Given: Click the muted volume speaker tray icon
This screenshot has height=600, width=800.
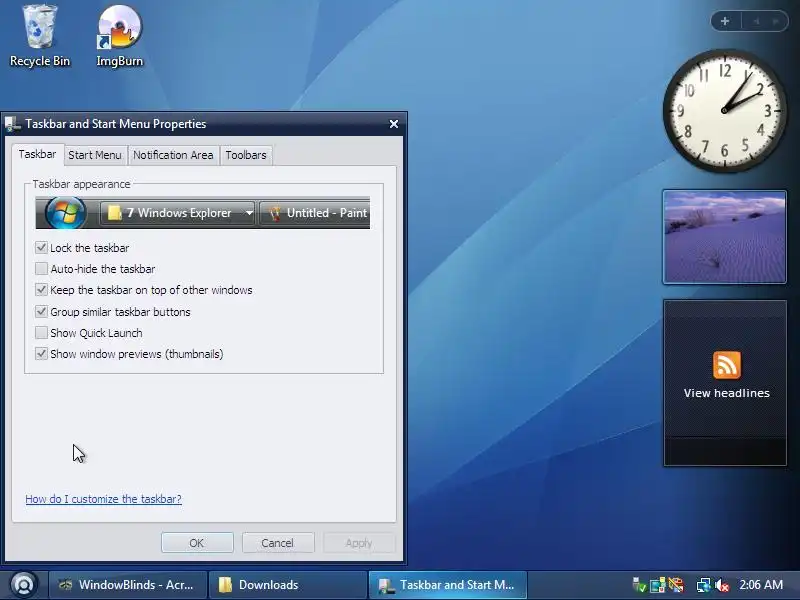Looking at the screenshot, I should (x=722, y=585).
